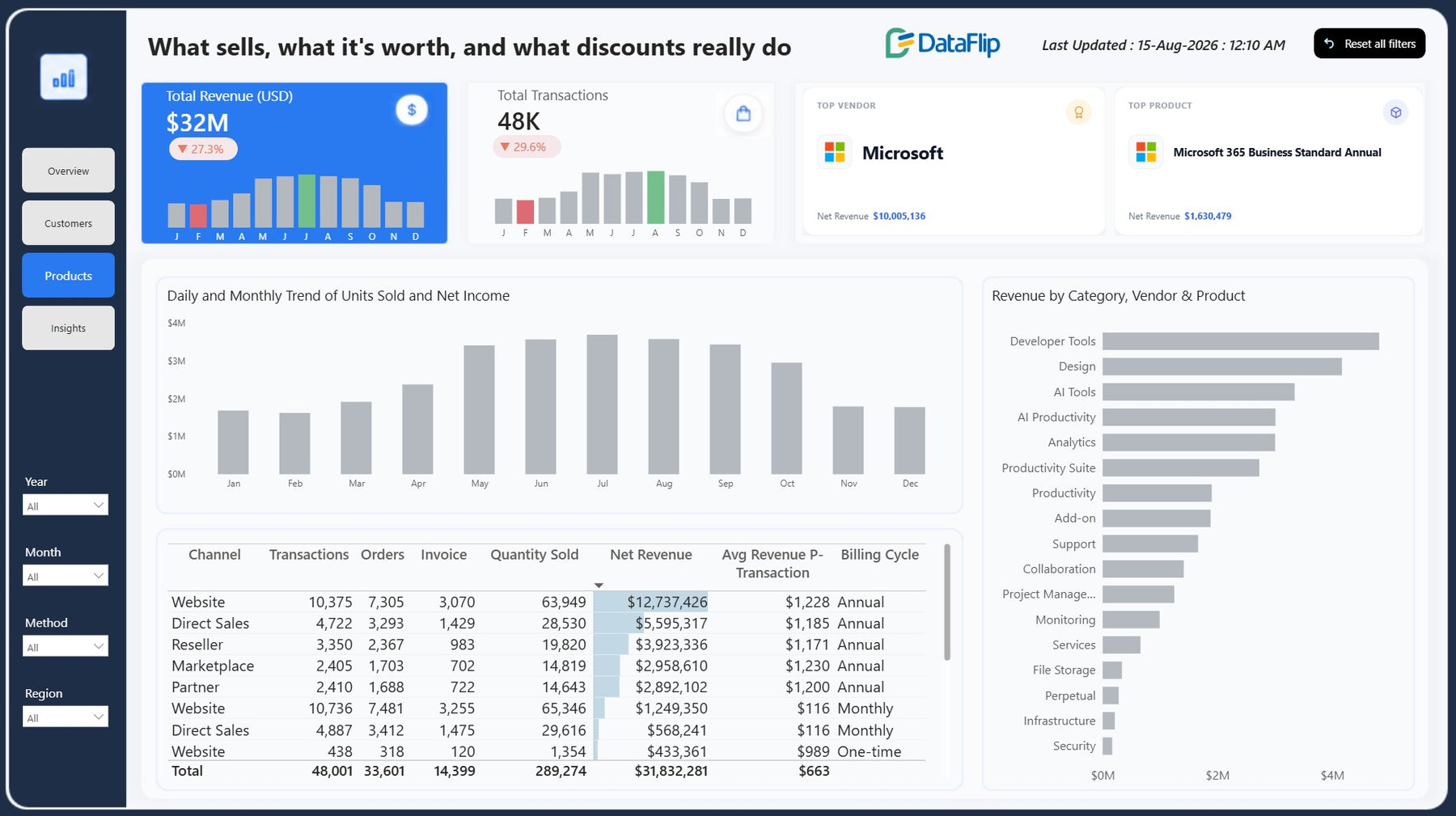This screenshot has height=816, width=1456.
Task: Click the table's vertical scrollbar
Action: pyautogui.click(x=947, y=602)
